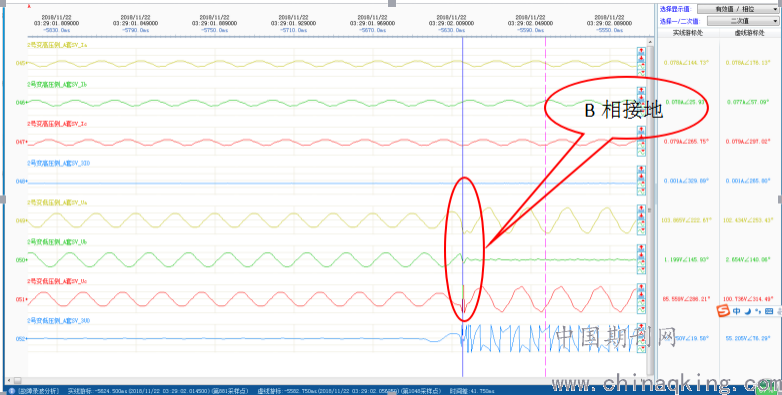Screen dimensions: 782x395
Task: Click the top up-arrow icon for channel Ua
Action: click(x=642, y=208)
